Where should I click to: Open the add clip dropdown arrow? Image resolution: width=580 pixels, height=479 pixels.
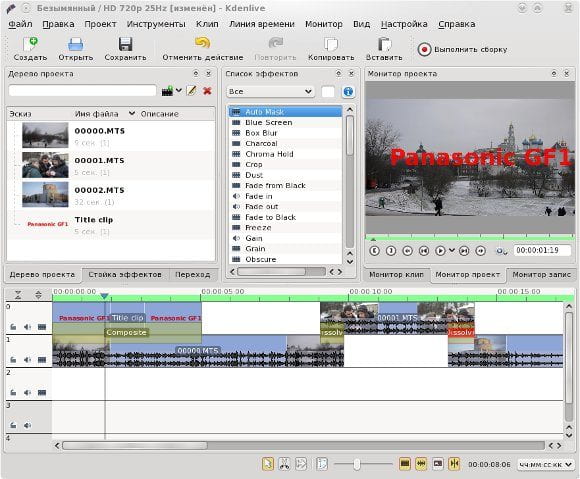[x=179, y=90]
